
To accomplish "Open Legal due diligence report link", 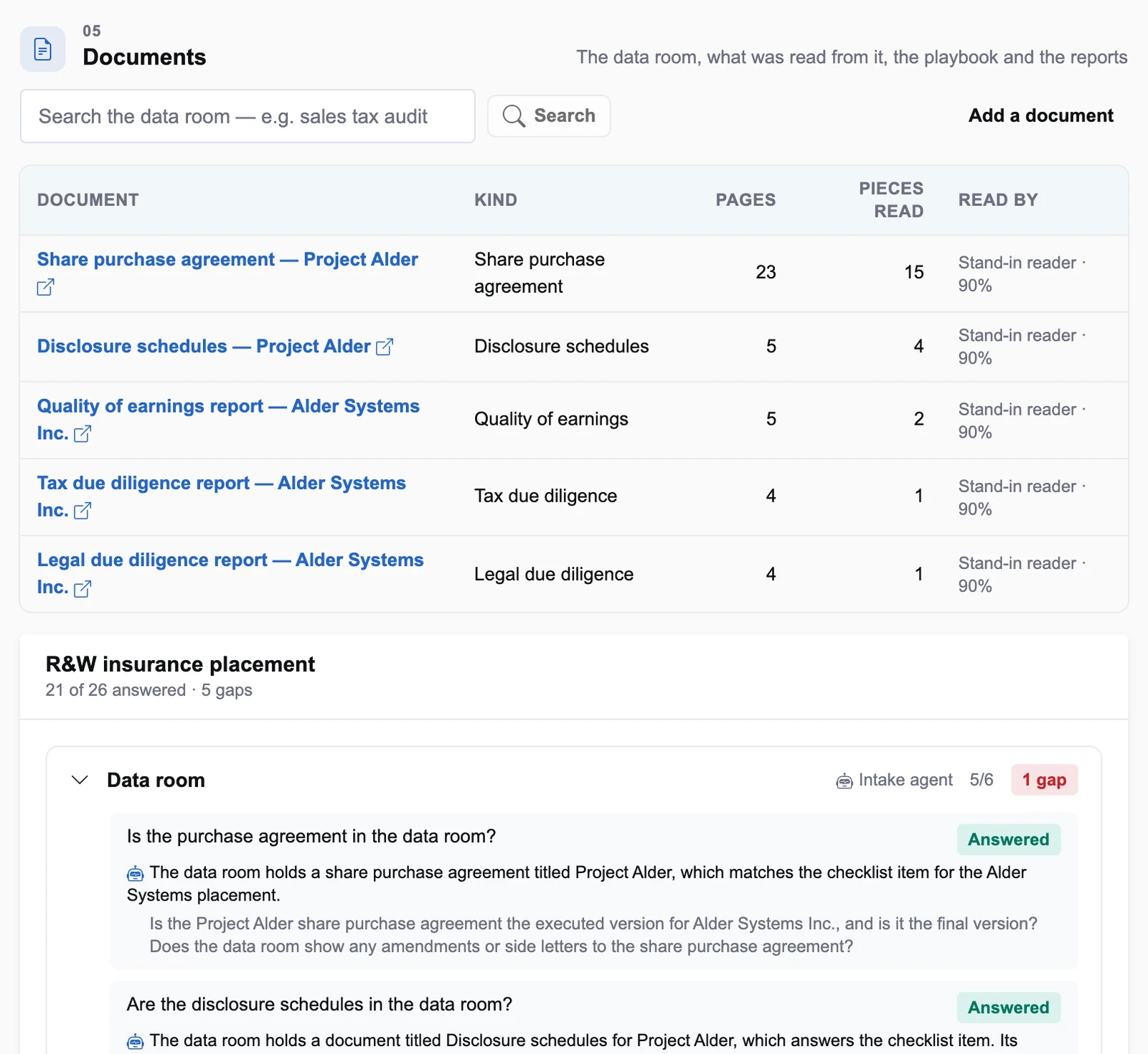I will [230, 573].
